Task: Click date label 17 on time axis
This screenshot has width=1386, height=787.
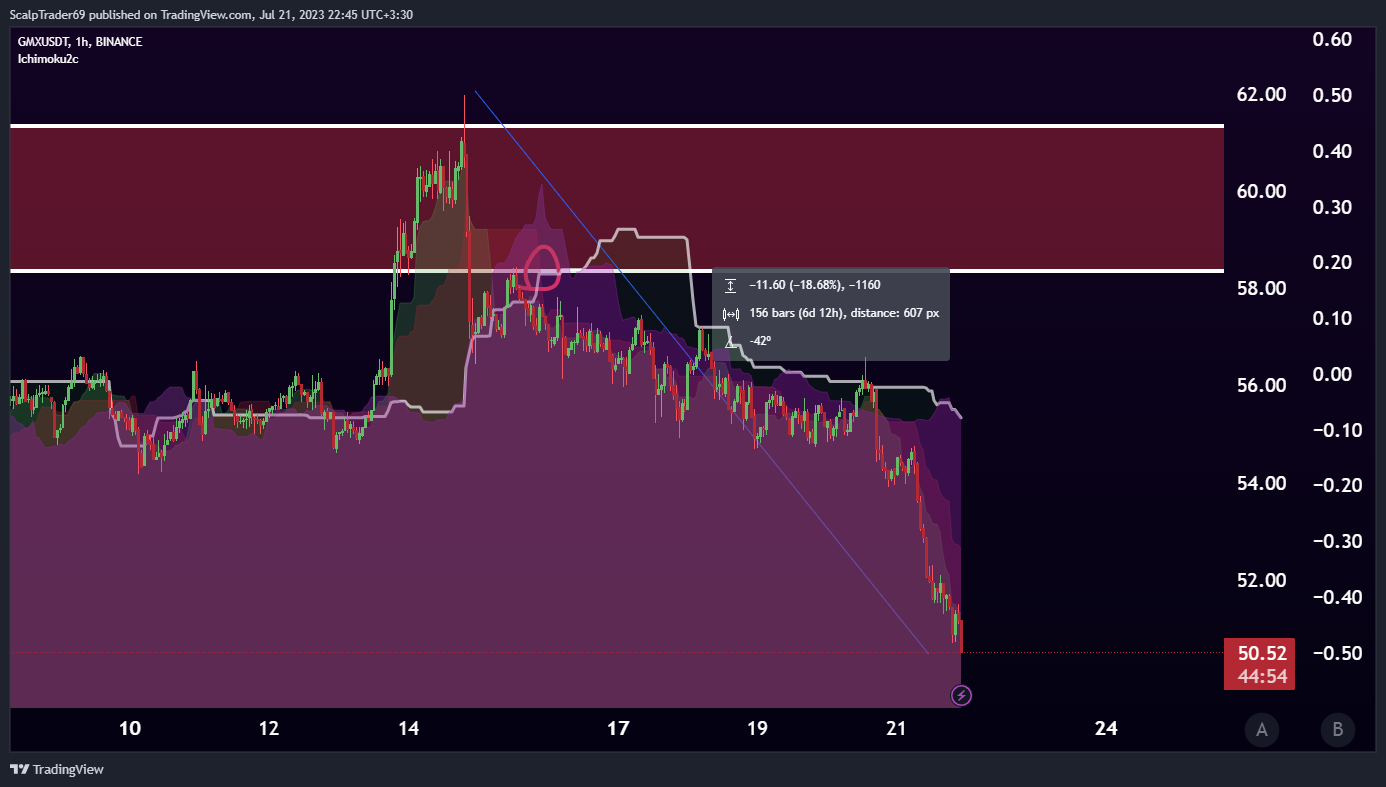Action: [x=618, y=728]
